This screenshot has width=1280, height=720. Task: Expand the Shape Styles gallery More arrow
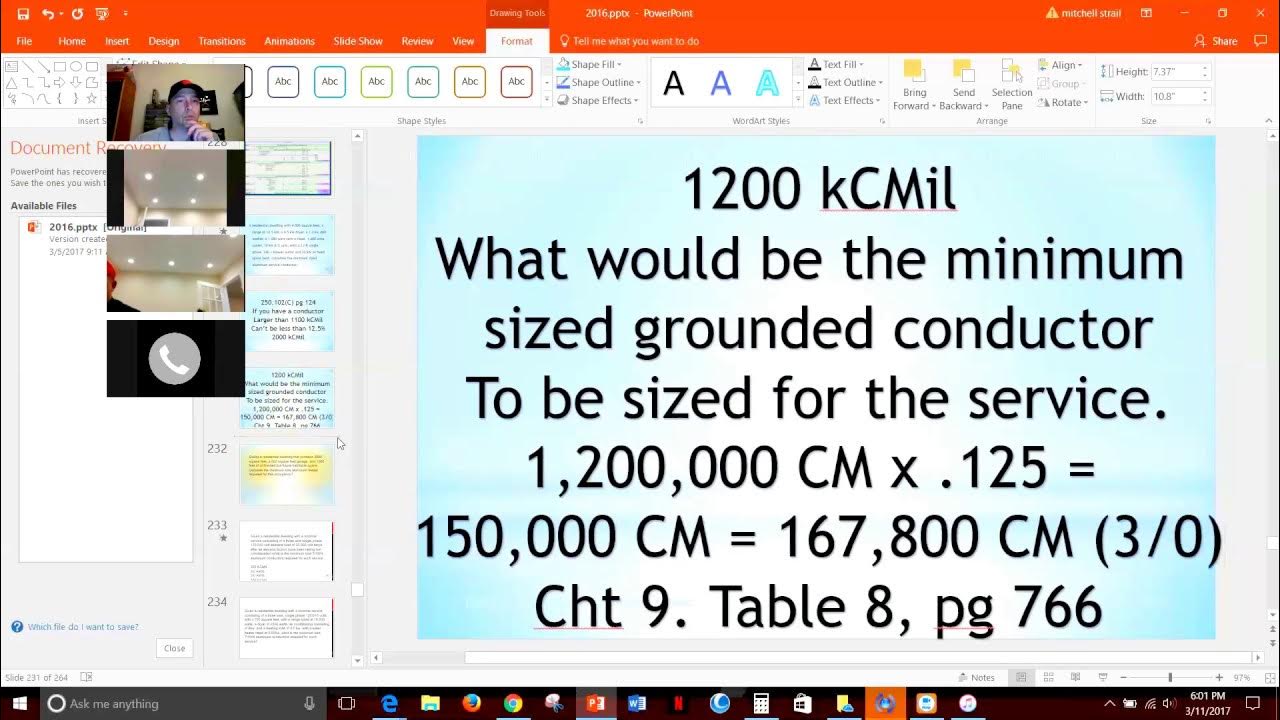click(547, 100)
